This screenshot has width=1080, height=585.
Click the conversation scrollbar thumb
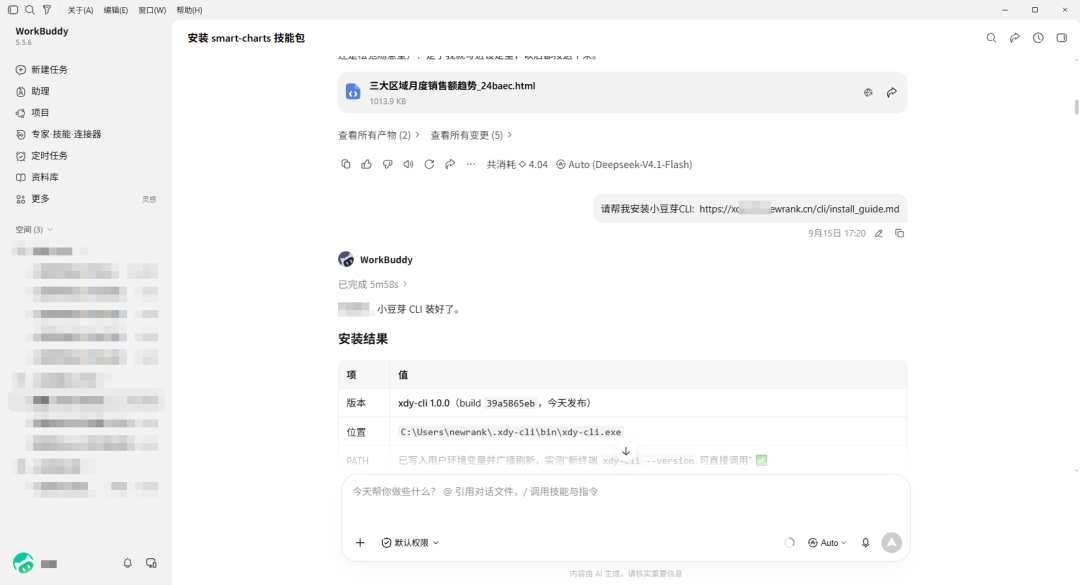(x=1076, y=107)
